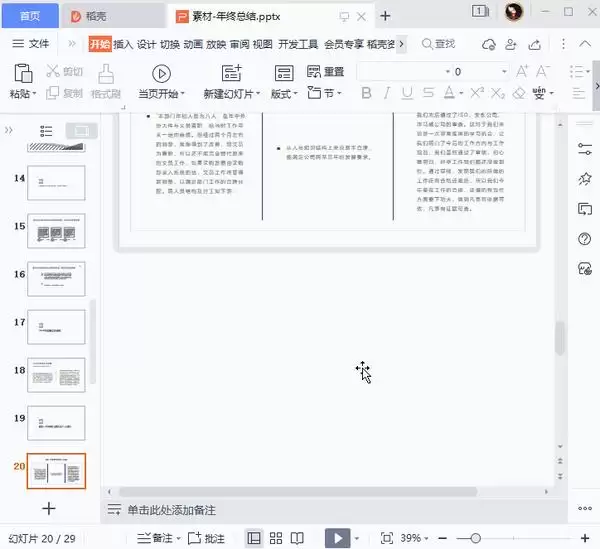
Task: Click the Reset (重置) button
Action: 333,72
